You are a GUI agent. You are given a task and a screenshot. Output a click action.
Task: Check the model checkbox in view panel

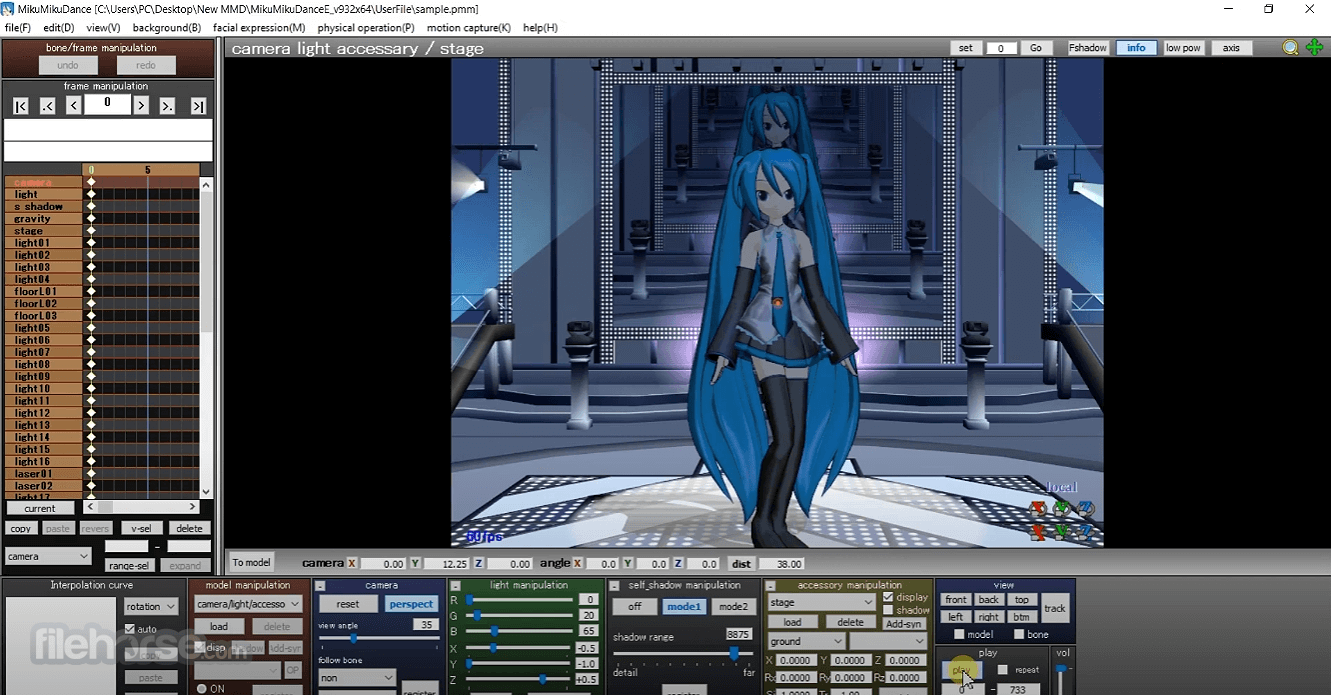[x=959, y=634]
